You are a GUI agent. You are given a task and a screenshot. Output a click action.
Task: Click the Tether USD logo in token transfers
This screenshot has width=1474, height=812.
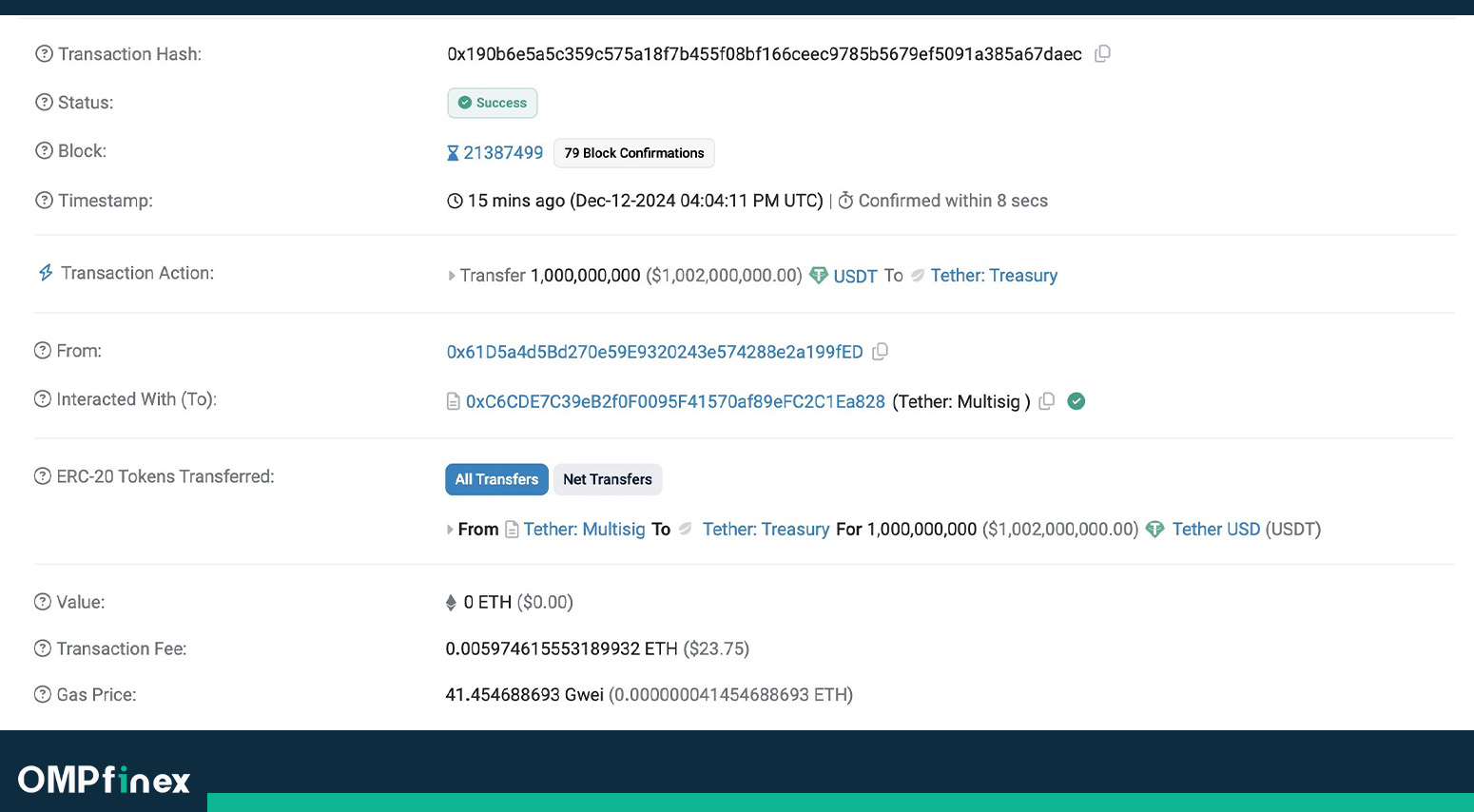pos(1154,530)
